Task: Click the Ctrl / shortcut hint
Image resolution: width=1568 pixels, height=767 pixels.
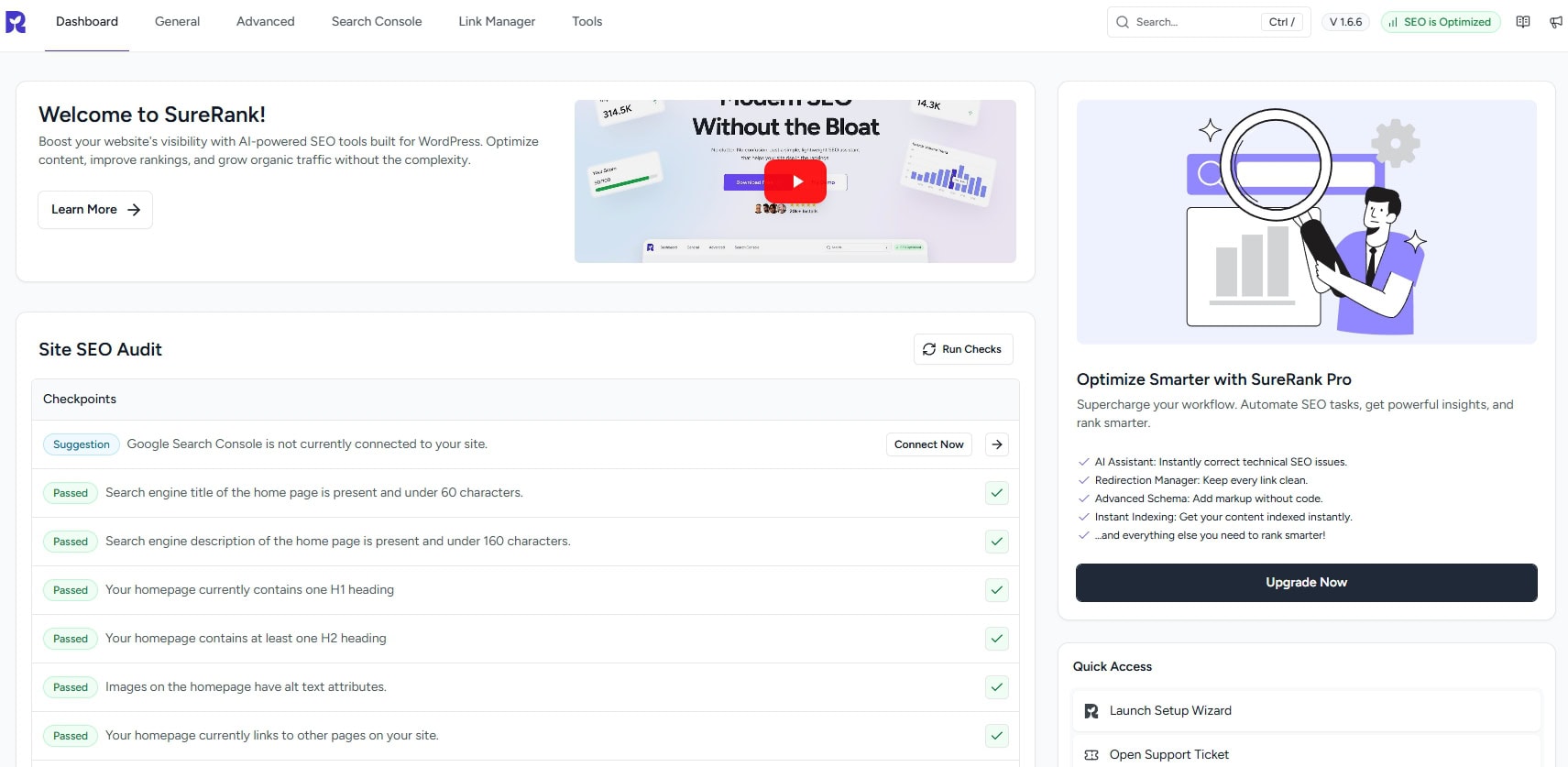Action: click(1282, 22)
